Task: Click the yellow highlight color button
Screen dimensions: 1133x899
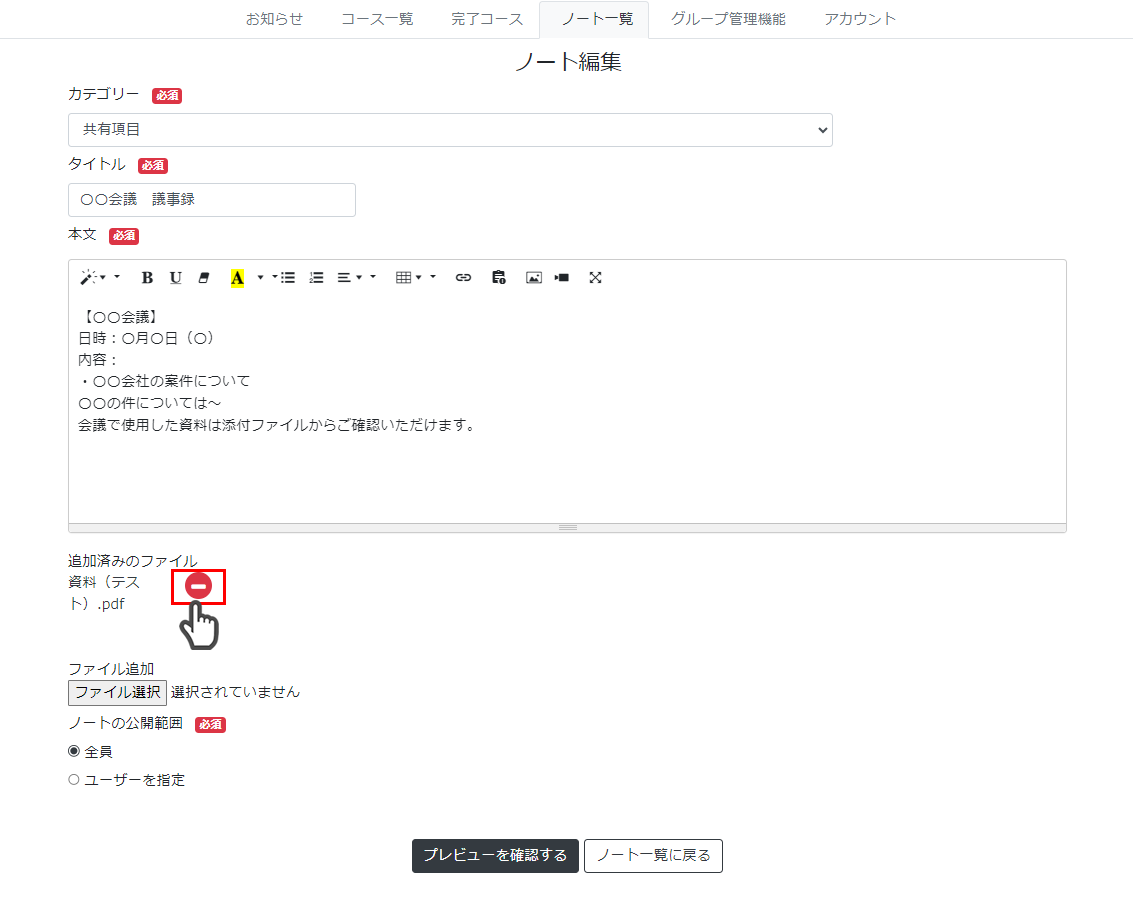Action: (x=237, y=278)
